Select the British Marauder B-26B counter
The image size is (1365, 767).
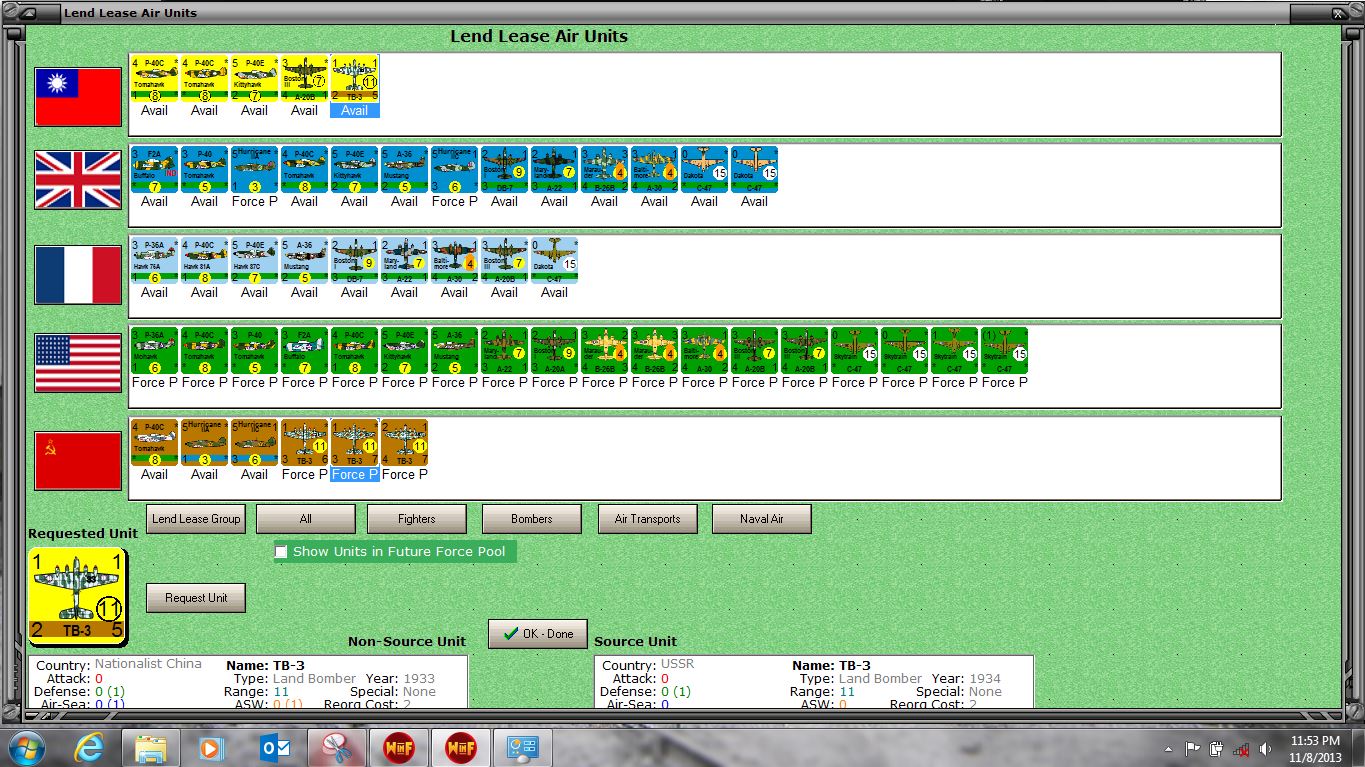tap(604, 170)
